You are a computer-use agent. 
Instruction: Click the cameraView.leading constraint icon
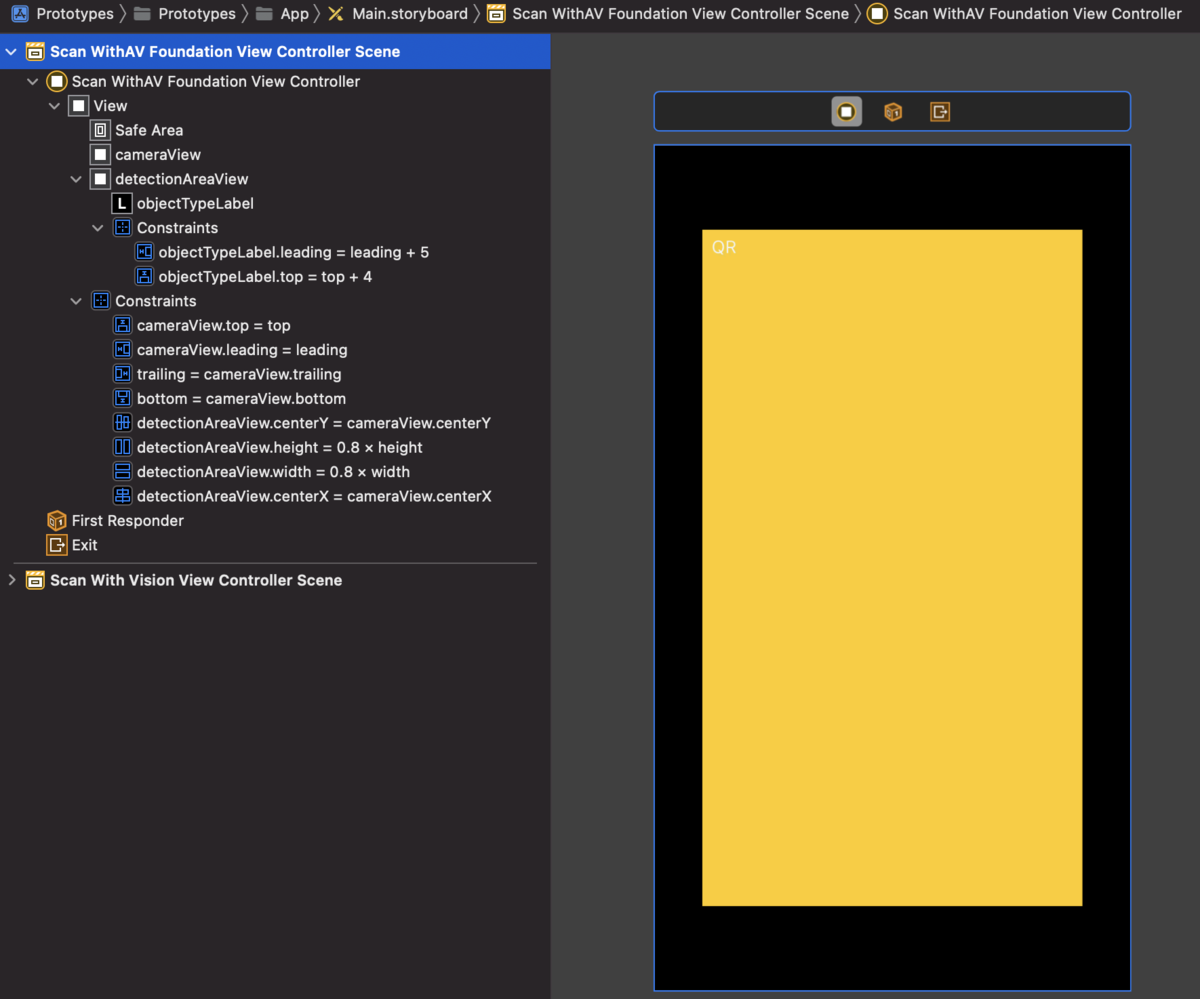[122, 350]
